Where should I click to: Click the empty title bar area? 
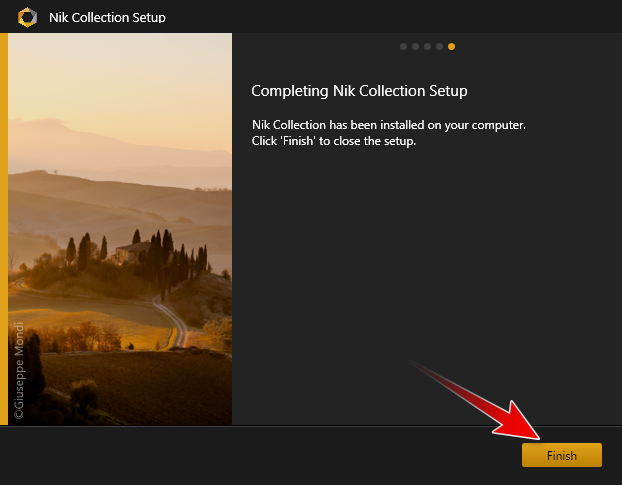[400, 17]
